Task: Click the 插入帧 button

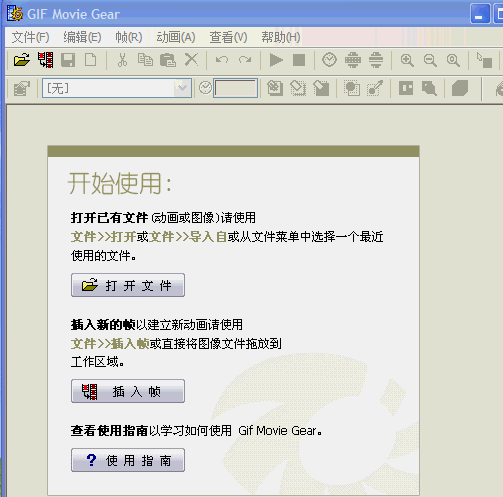Action: (128, 391)
